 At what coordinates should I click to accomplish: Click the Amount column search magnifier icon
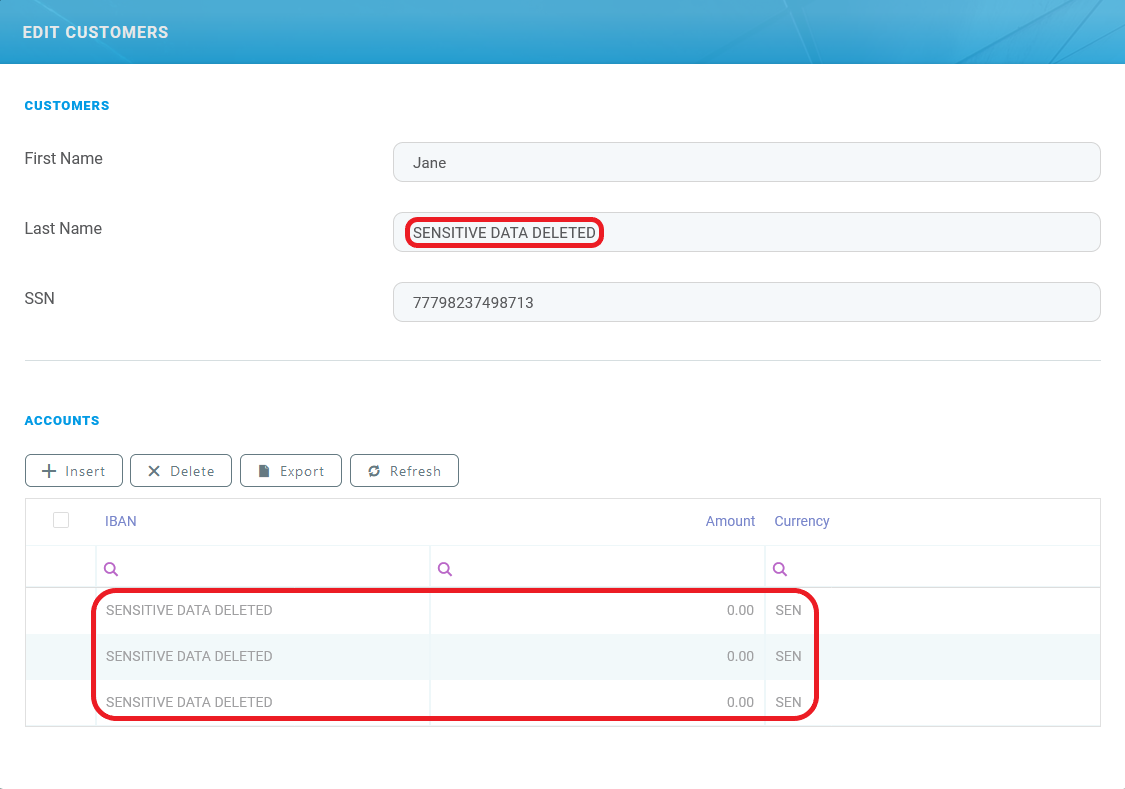445,569
